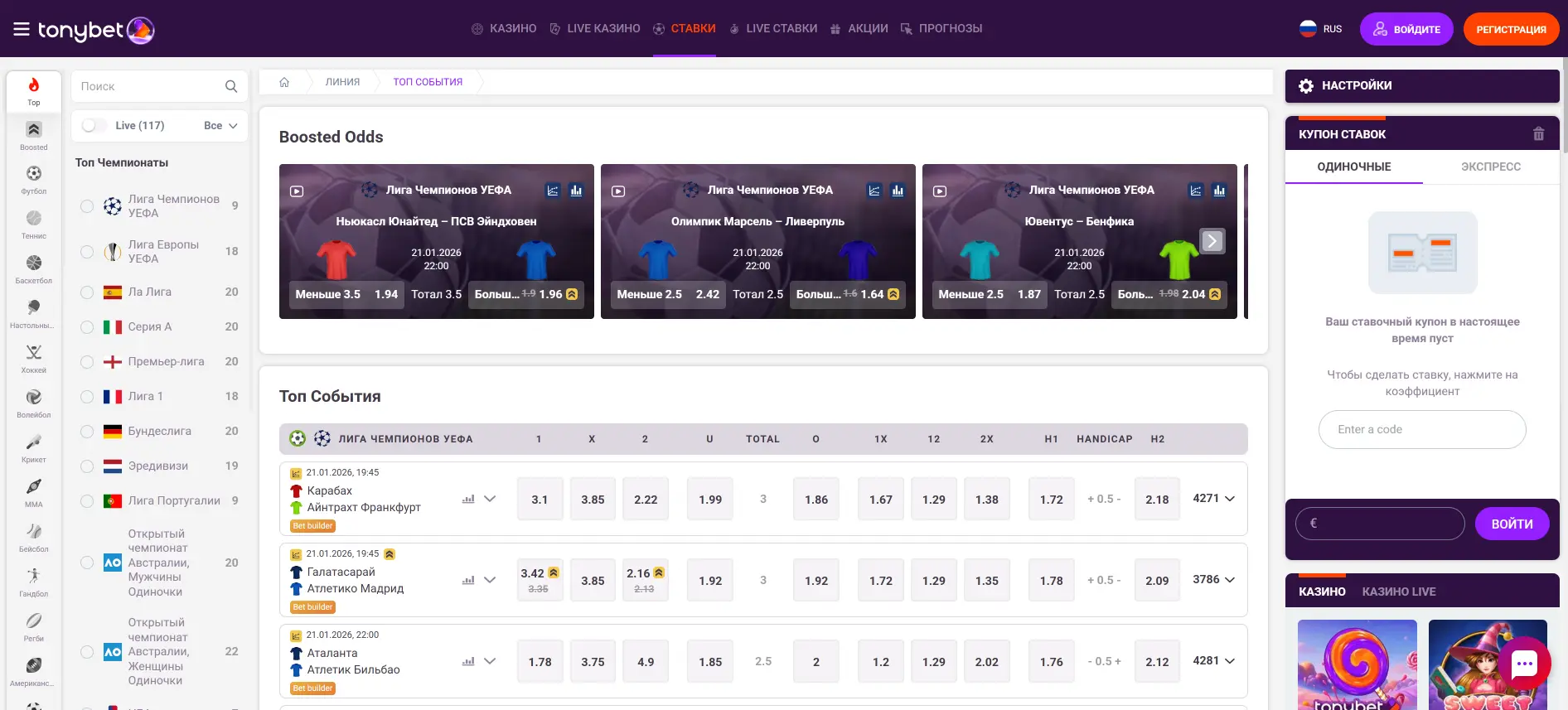Select the American football sport icon
This screenshot has height=710, width=1568.
(34, 672)
